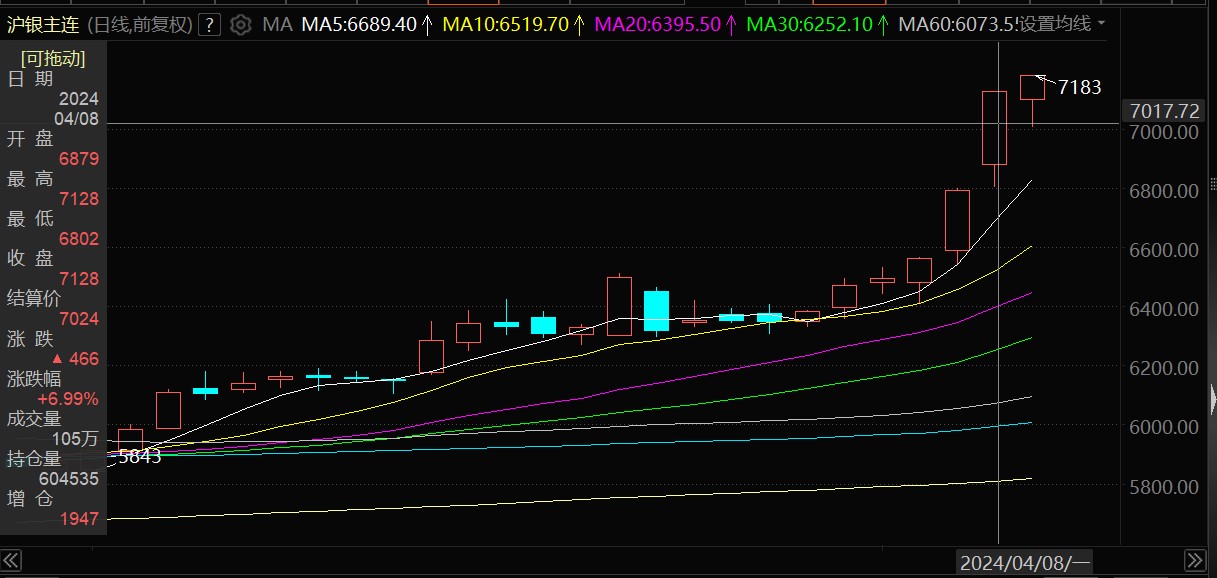Image resolution: width=1217 pixels, height=578 pixels.
Task: Open the 设置均线 dropdown
Action: click(1063, 23)
